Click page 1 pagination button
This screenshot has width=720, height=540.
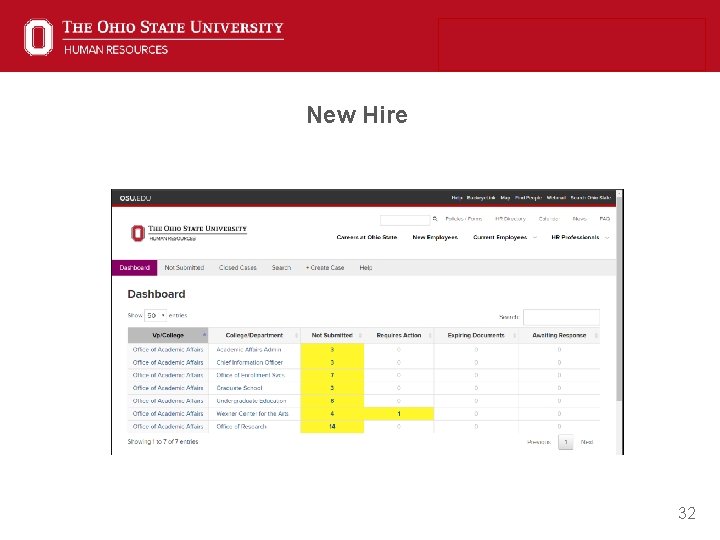(x=566, y=443)
